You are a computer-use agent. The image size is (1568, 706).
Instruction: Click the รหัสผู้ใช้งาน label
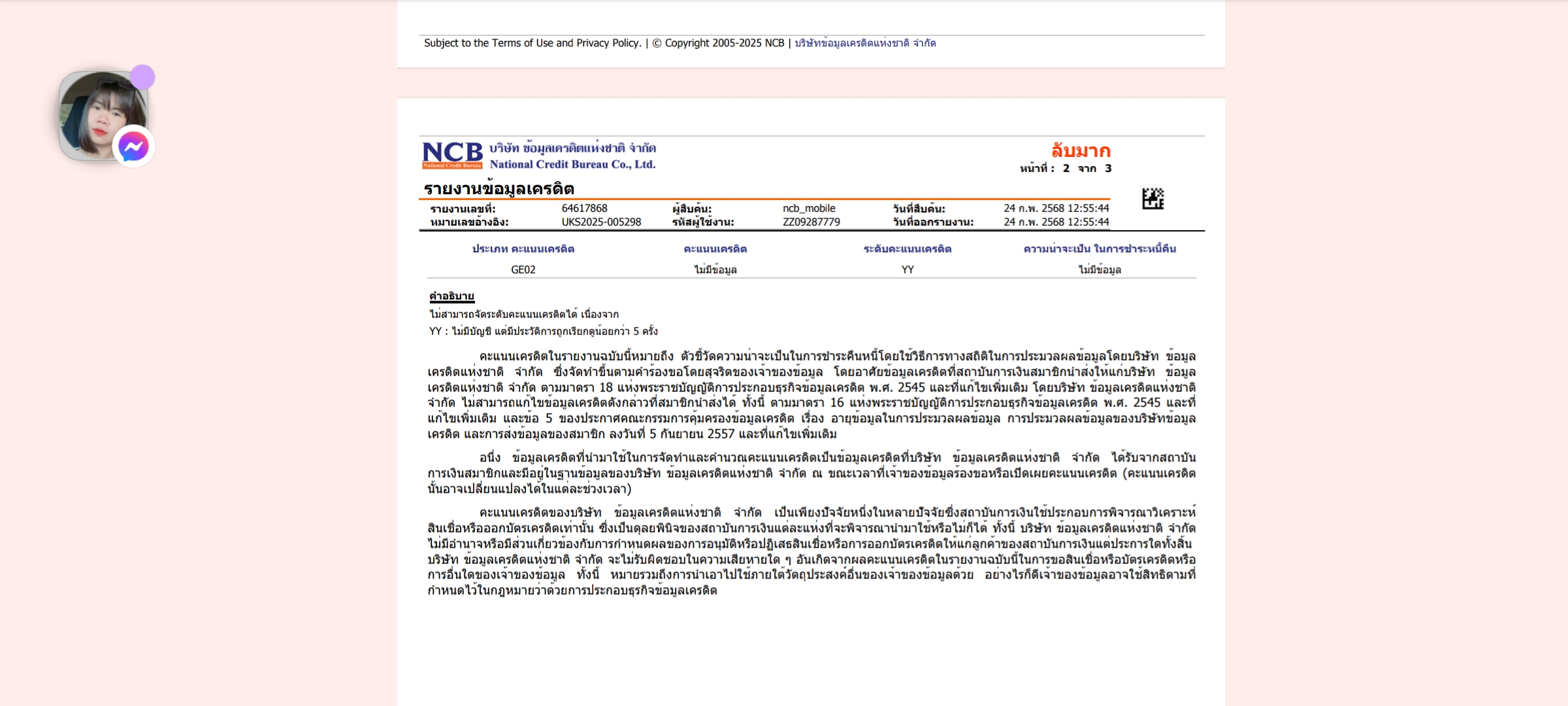point(703,222)
